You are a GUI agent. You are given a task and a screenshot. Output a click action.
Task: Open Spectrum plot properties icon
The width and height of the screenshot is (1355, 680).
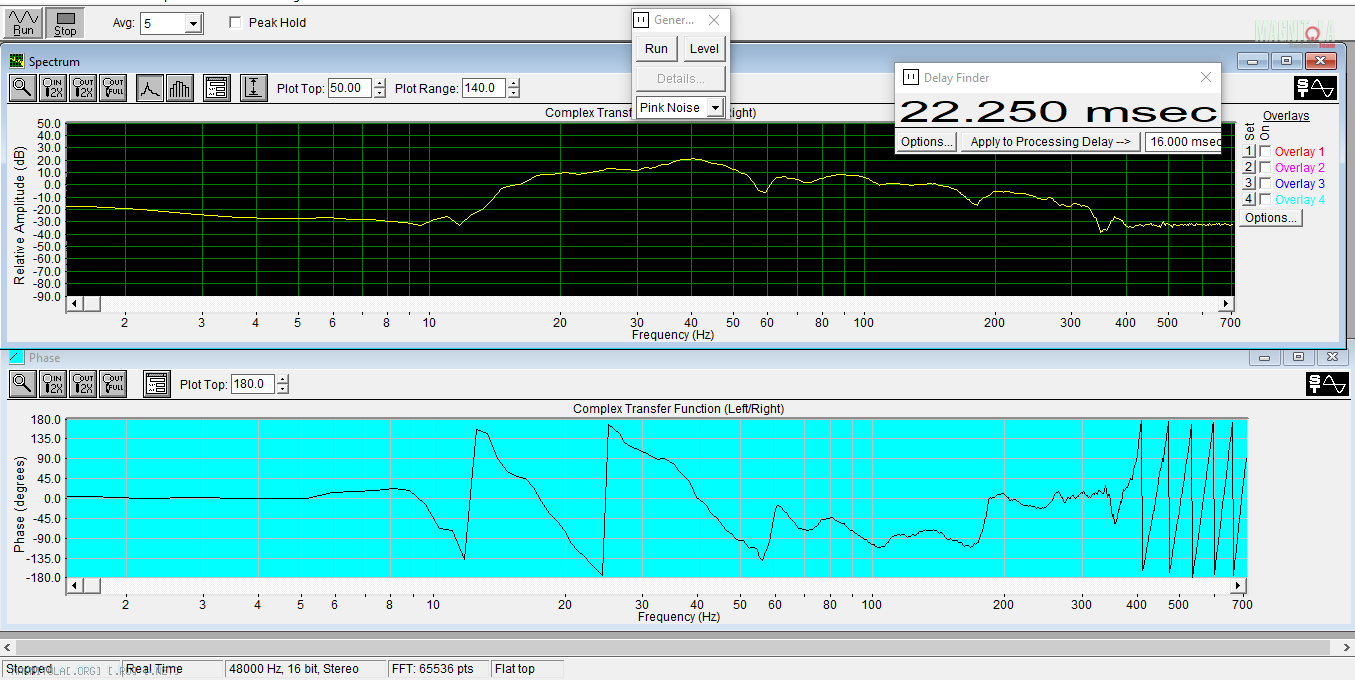[x=216, y=88]
